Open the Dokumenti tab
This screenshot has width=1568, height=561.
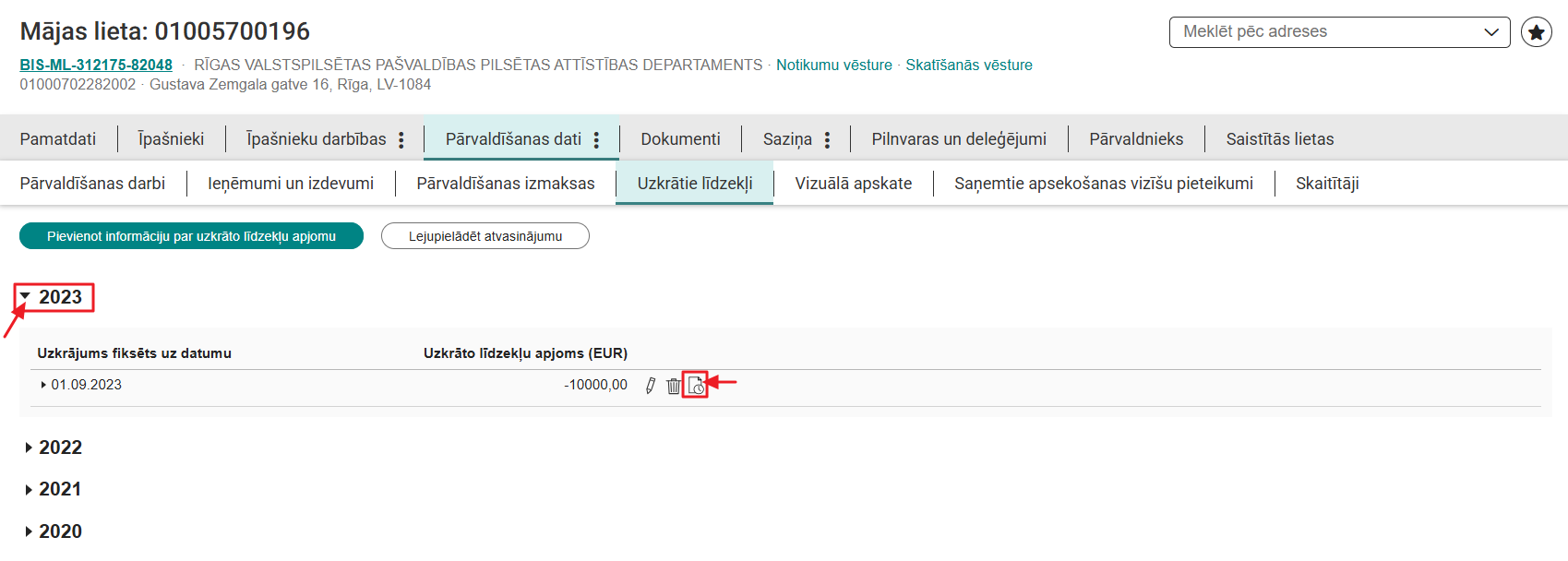[681, 139]
